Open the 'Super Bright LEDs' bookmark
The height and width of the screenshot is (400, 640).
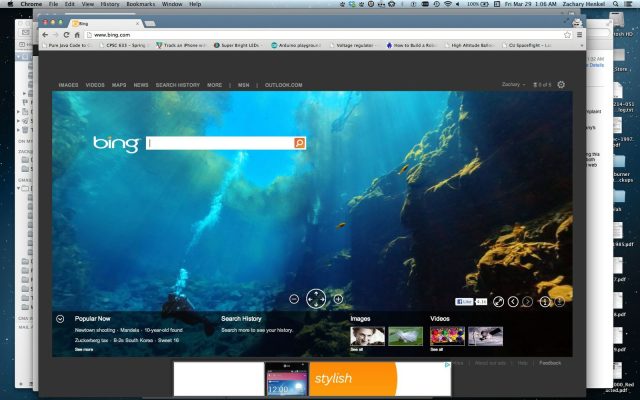[236, 45]
